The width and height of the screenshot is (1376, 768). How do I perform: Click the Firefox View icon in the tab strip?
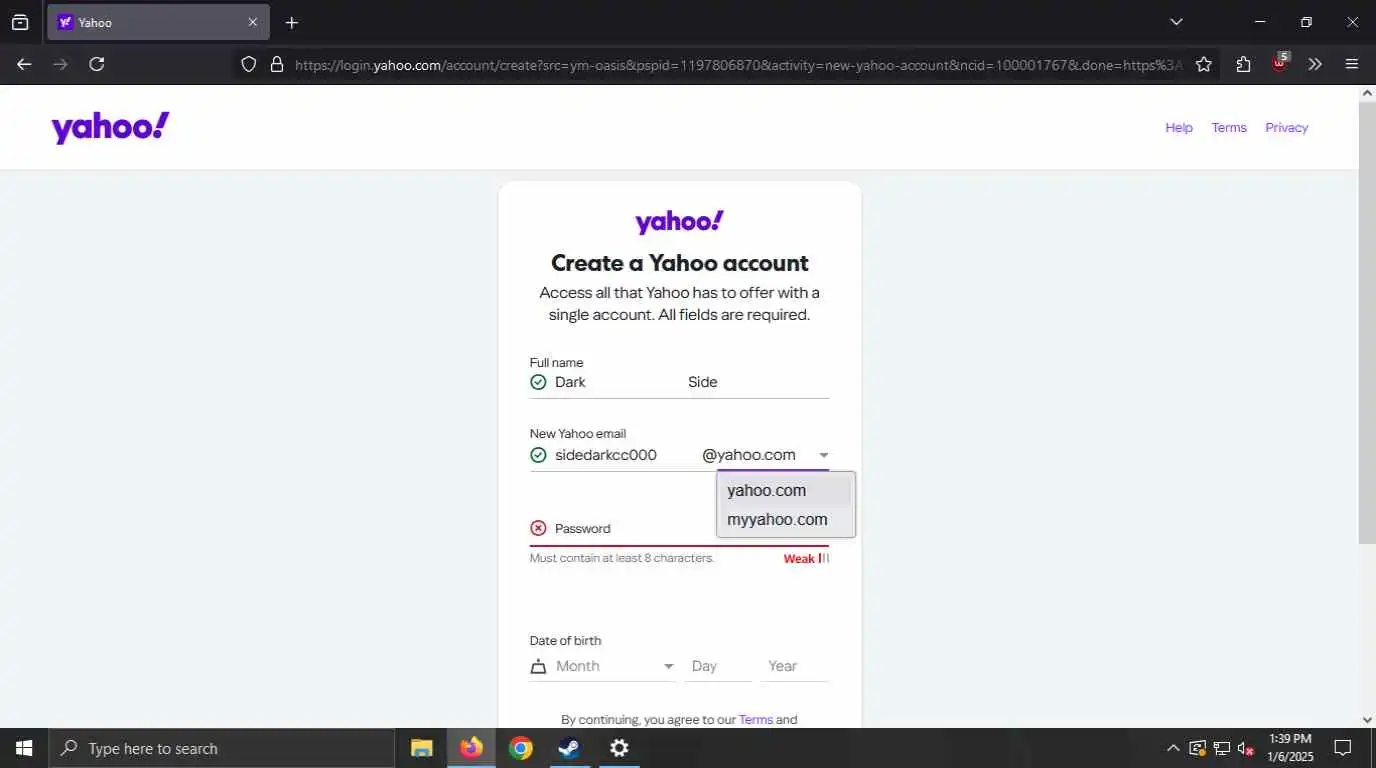[x=20, y=22]
